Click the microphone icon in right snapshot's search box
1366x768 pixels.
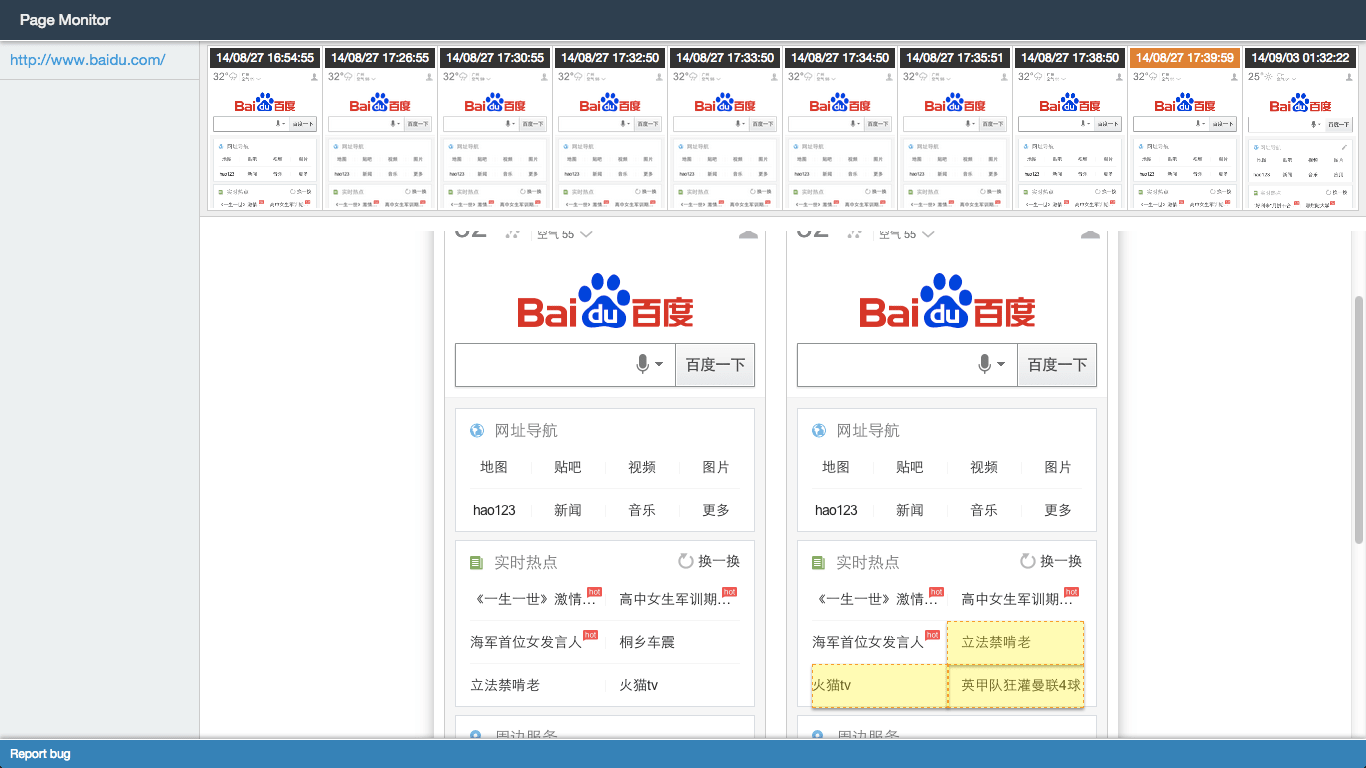(x=985, y=365)
